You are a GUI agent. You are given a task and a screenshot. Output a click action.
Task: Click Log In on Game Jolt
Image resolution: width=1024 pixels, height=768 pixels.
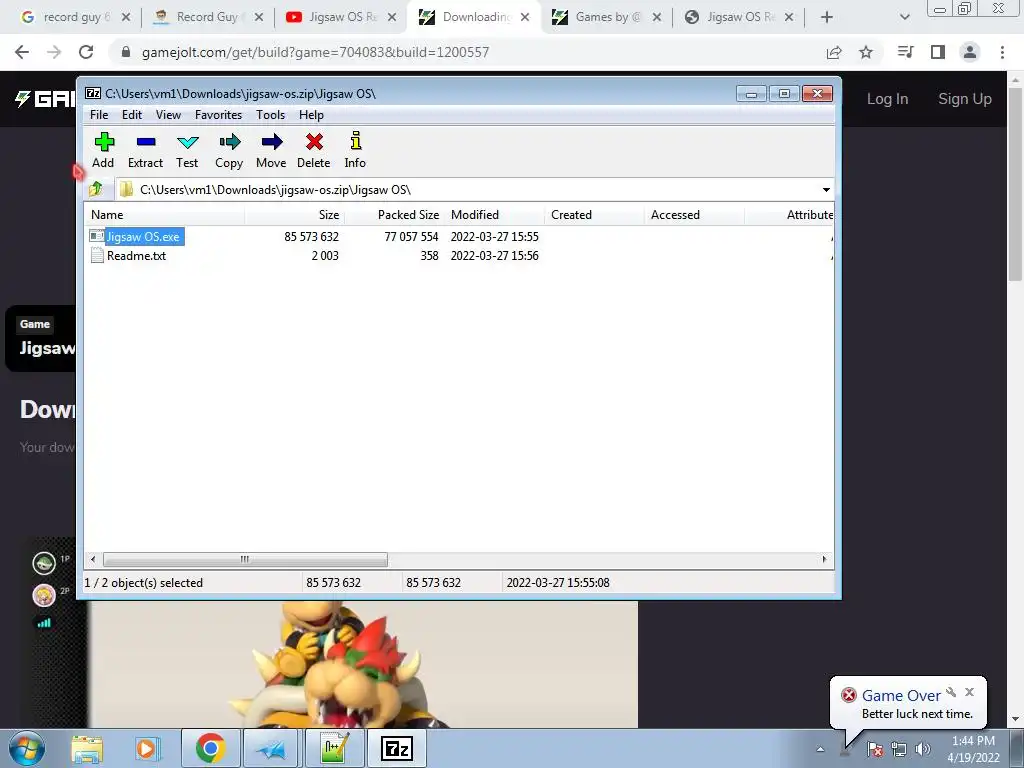[x=888, y=99]
